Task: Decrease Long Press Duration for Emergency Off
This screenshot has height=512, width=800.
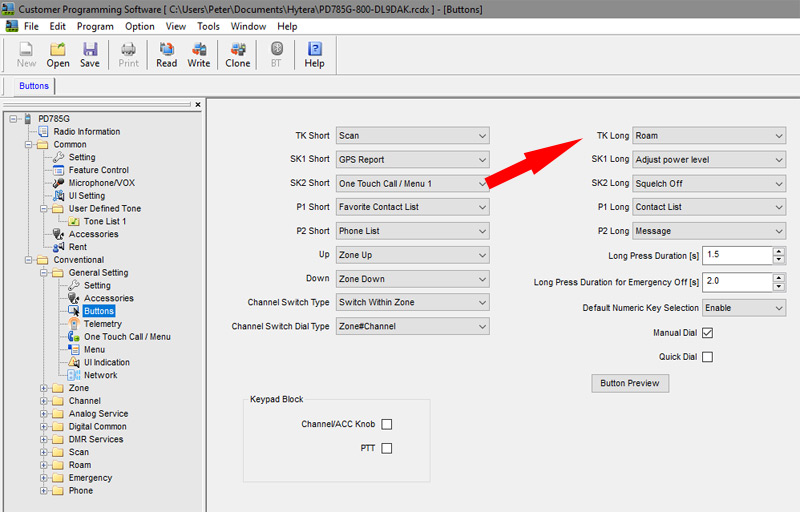Action: coord(779,287)
